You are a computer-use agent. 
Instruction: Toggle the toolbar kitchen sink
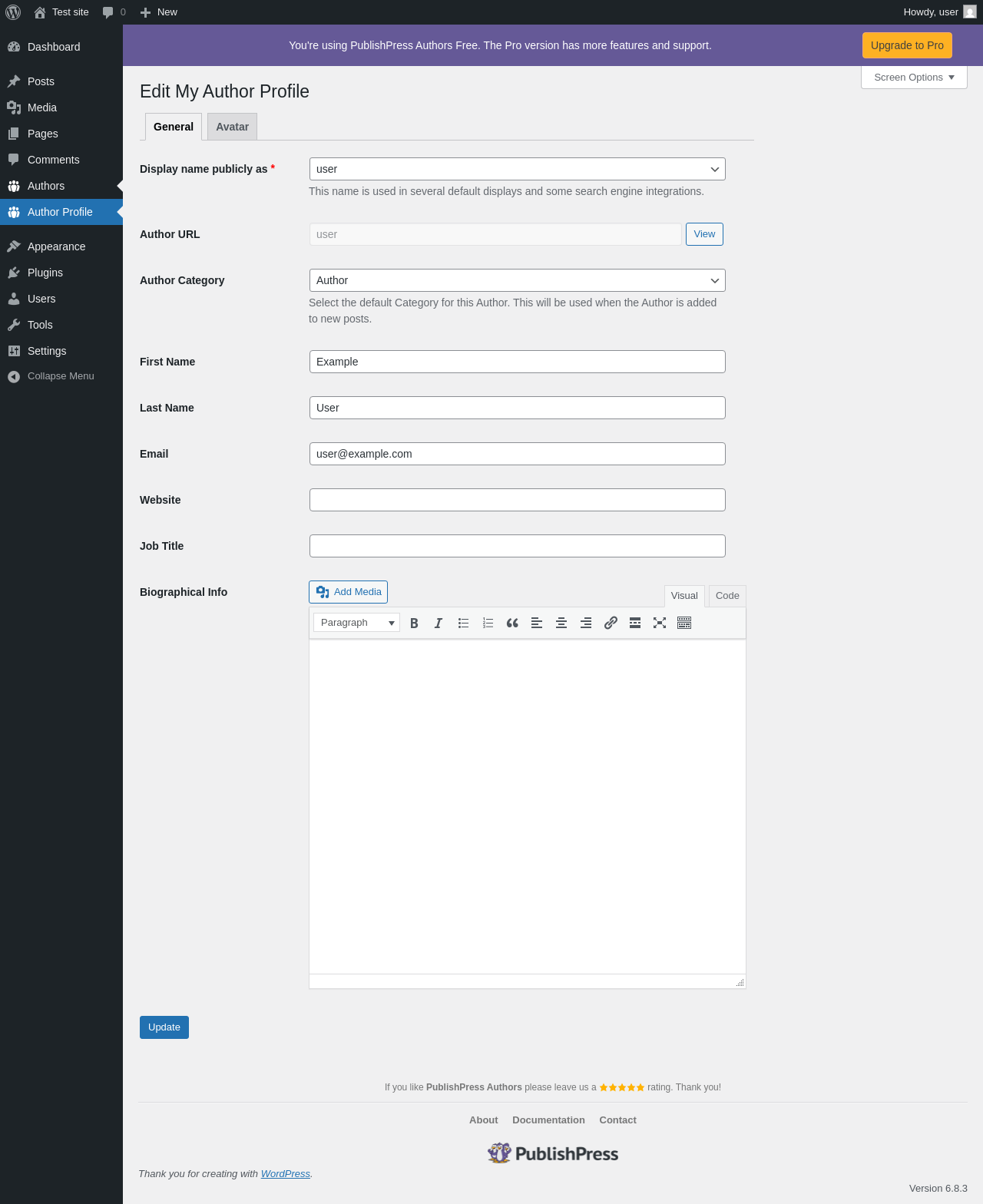click(x=684, y=623)
